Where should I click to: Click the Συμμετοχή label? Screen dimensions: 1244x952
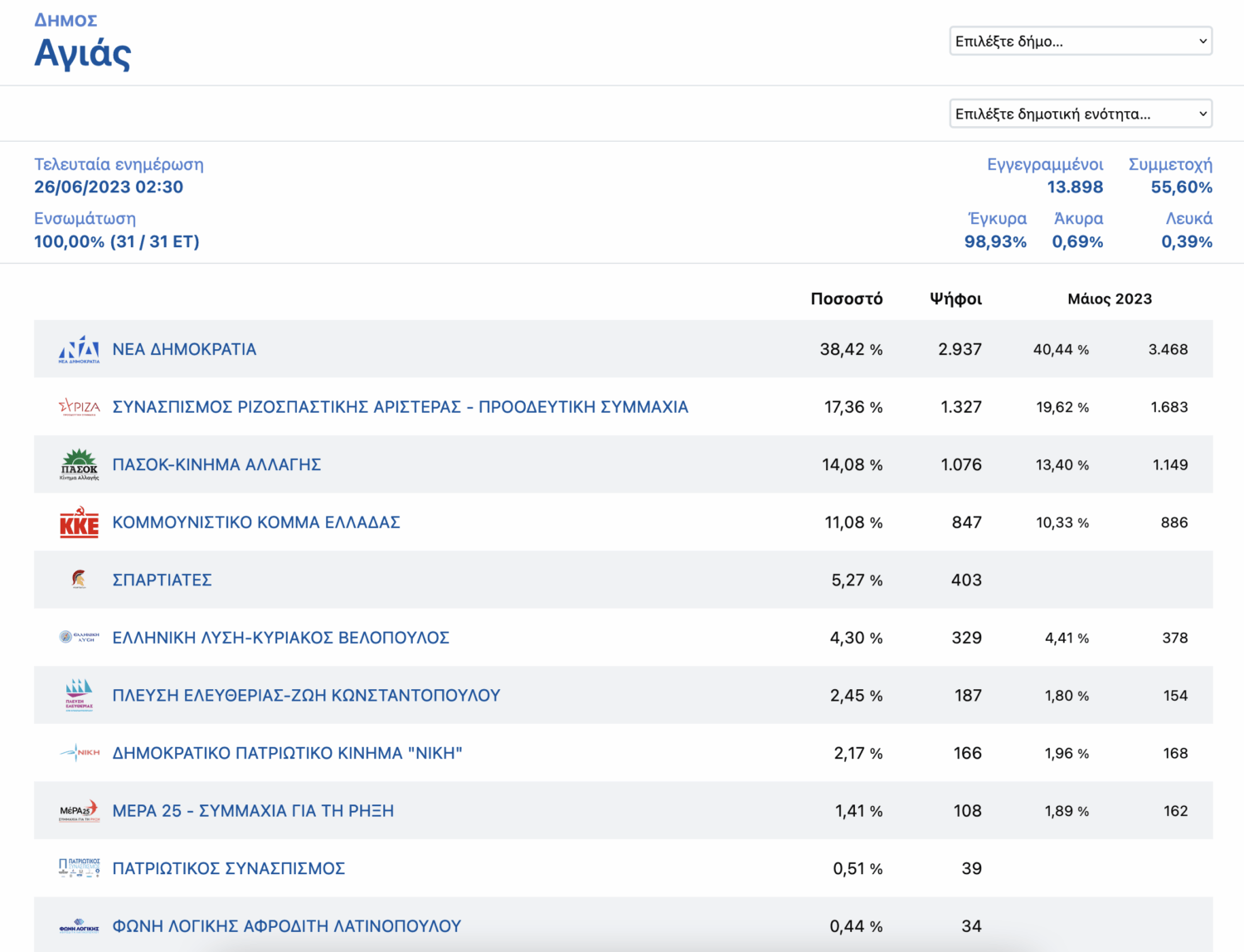(1170, 164)
